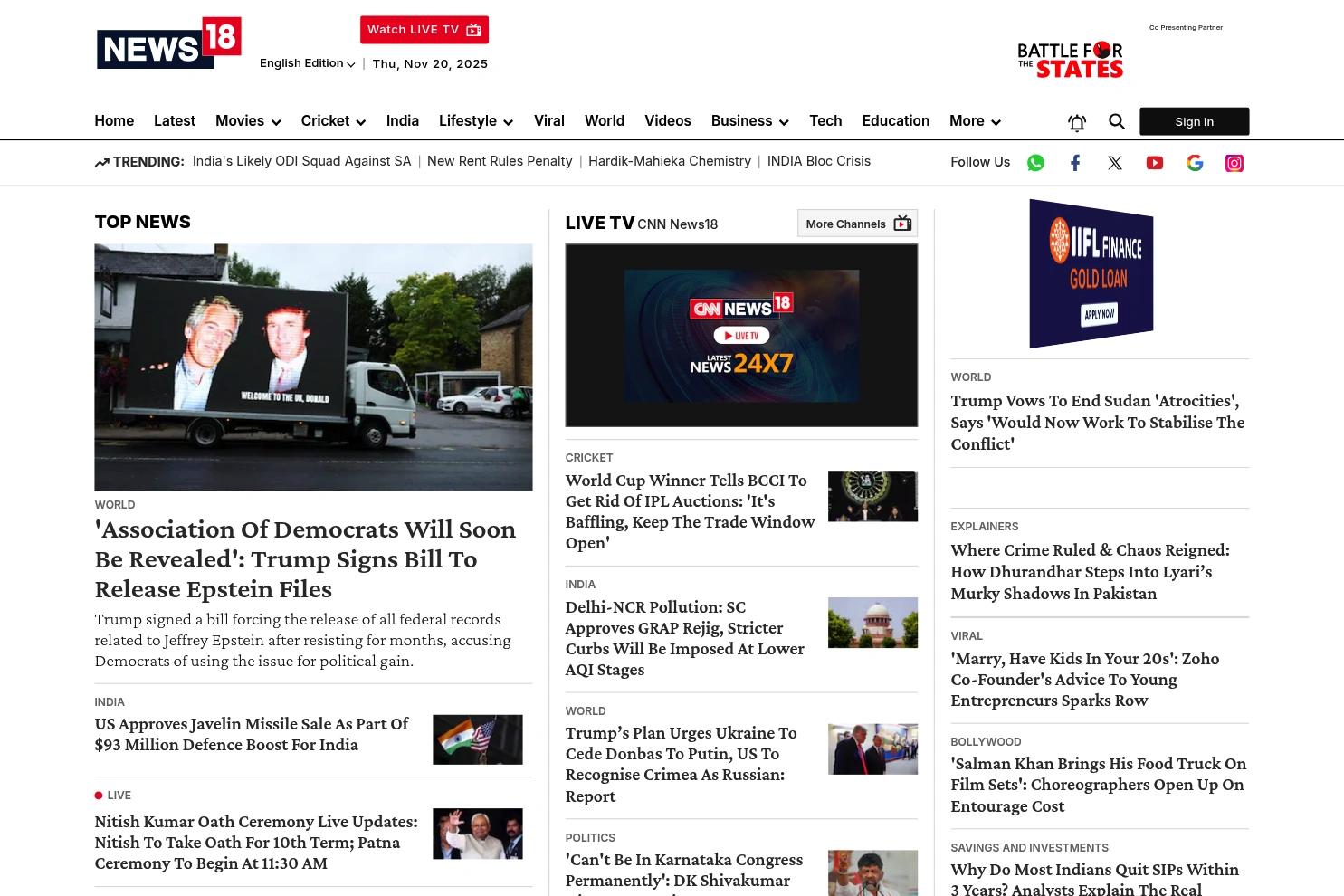Click the Trump-Putin story thumbnail

872,748
